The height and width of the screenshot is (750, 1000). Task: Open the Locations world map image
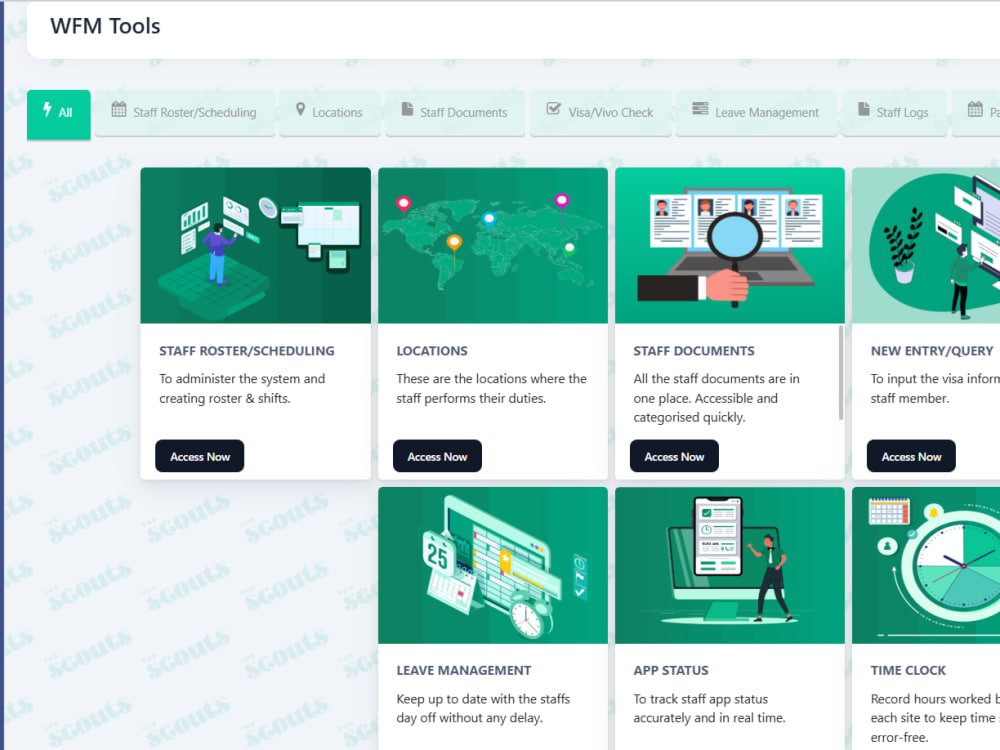(x=492, y=246)
